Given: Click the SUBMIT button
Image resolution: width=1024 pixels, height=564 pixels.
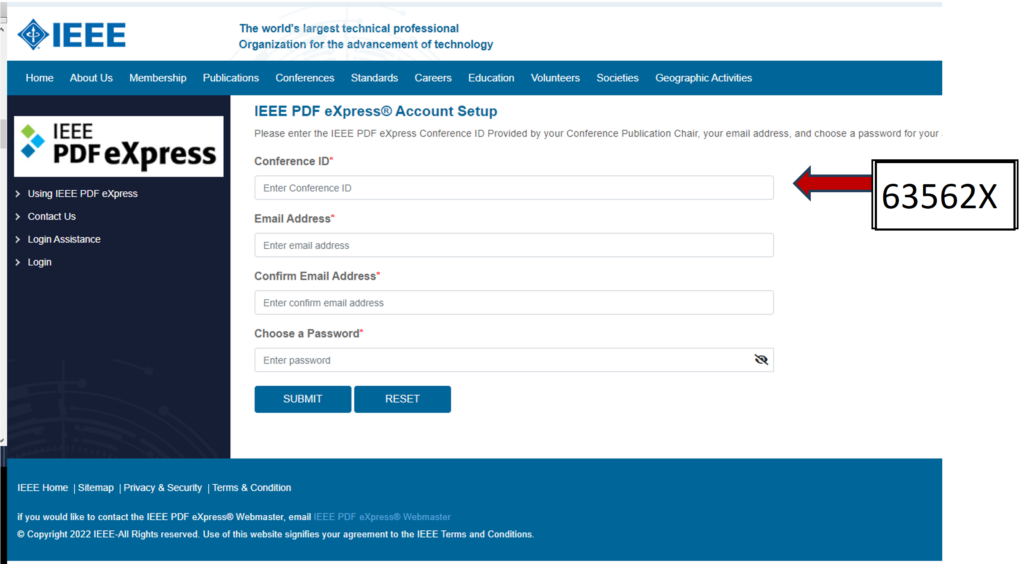Looking at the screenshot, I should pyautogui.click(x=302, y=399).
